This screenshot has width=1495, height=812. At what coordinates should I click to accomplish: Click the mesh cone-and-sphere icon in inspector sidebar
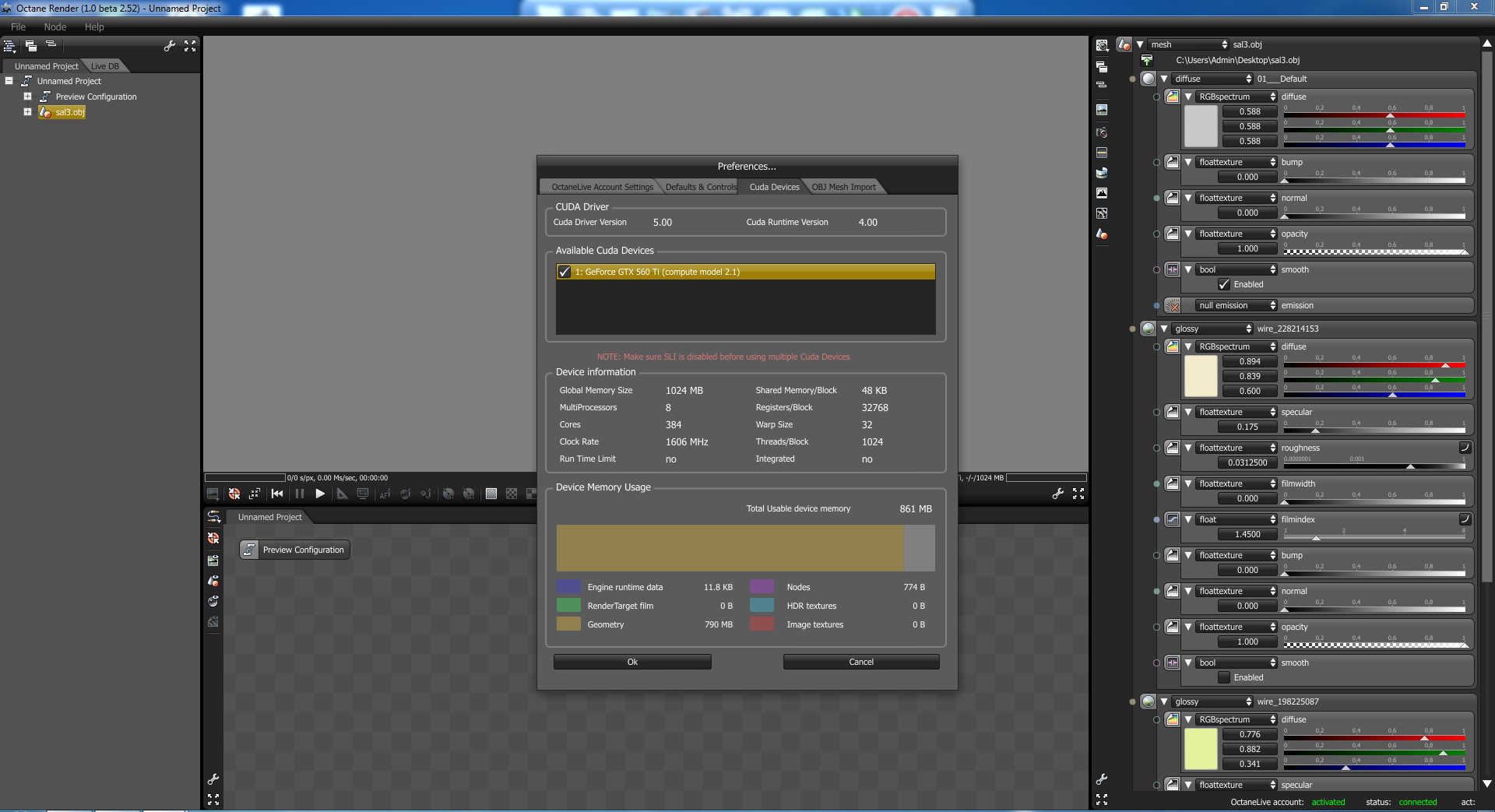(1102, 234)
